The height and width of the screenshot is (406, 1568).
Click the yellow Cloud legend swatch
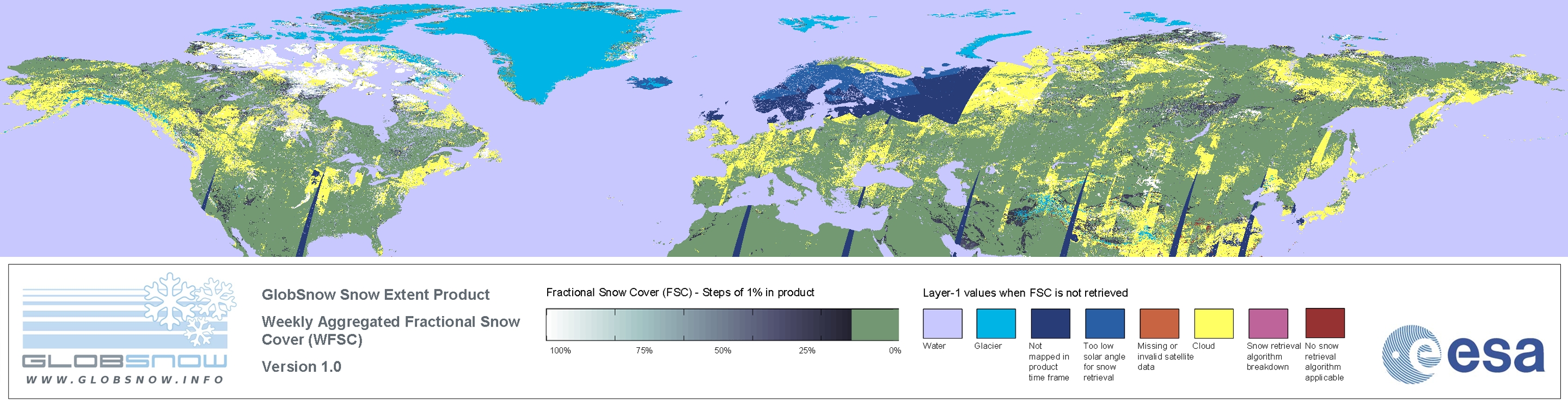(x=1214, y=323)
